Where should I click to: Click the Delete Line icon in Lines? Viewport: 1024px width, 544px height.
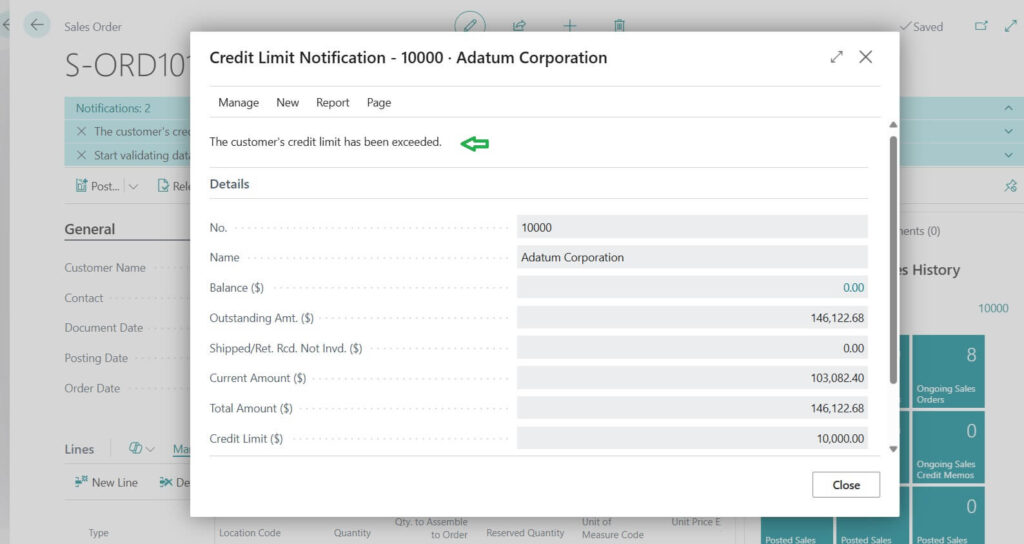tap(166, 482)
